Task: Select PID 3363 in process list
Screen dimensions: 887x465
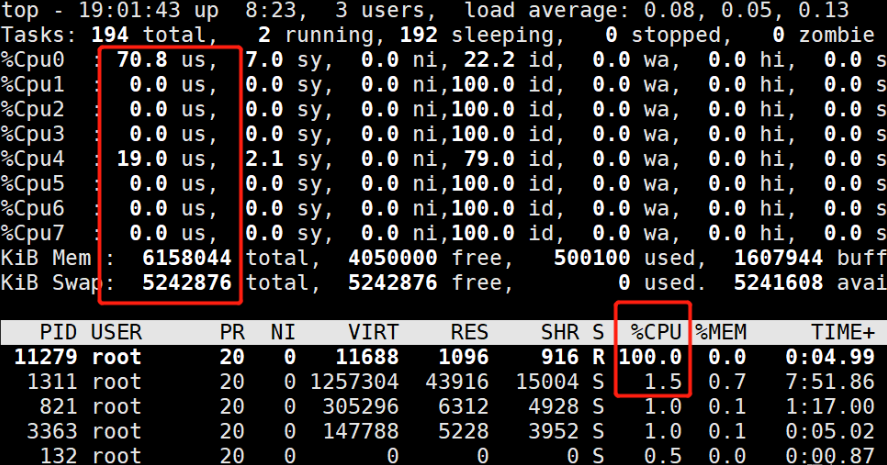Action: coord(53,432)
